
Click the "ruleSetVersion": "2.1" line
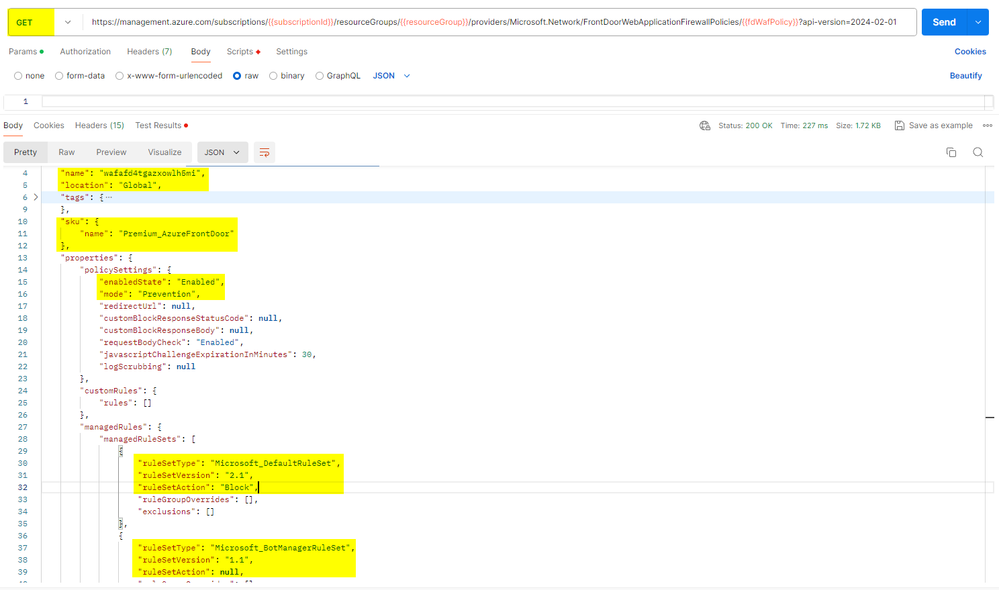(196, 475)
